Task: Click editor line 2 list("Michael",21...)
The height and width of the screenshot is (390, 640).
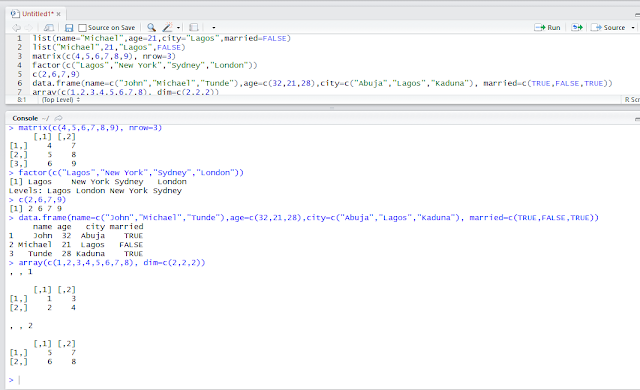Action: click(x=109, y=47)
